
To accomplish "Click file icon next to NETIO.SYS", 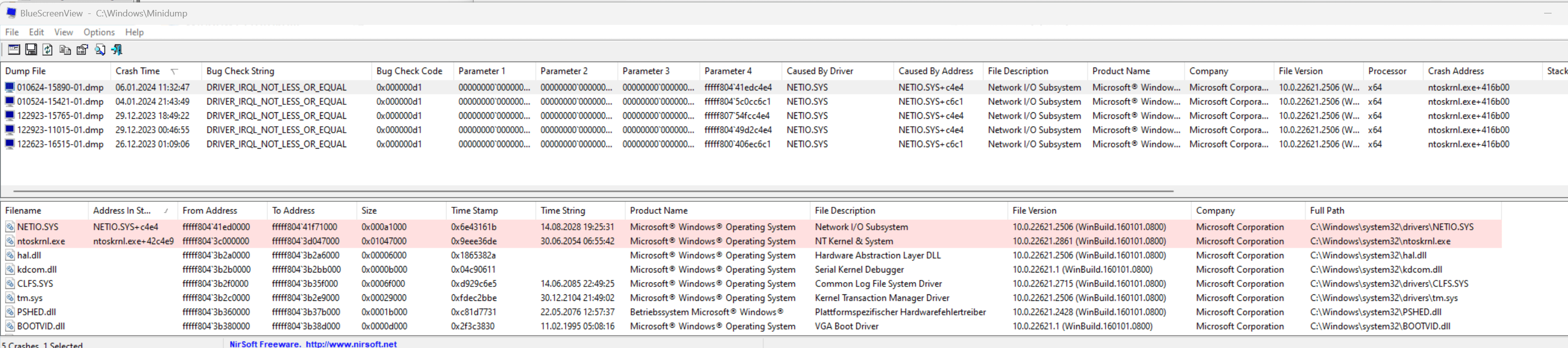I will (x=10, y=227).
